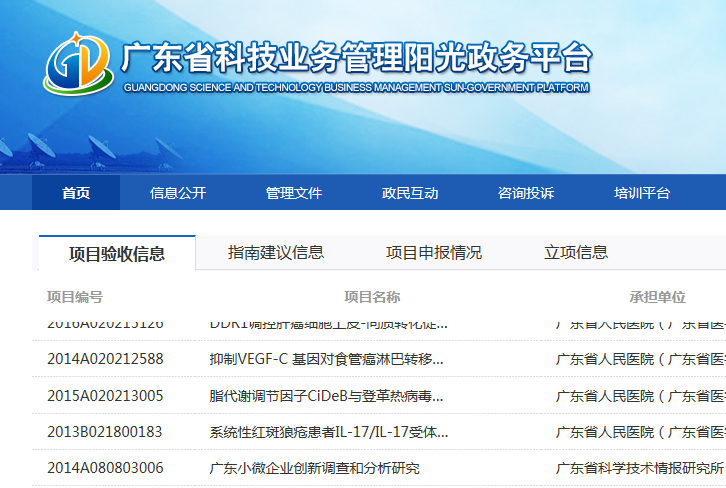Viewport: 726px width, 488px height.
Task: Click the 广东省科学技术情报研究所 unit entry
Action: point(640,468)
